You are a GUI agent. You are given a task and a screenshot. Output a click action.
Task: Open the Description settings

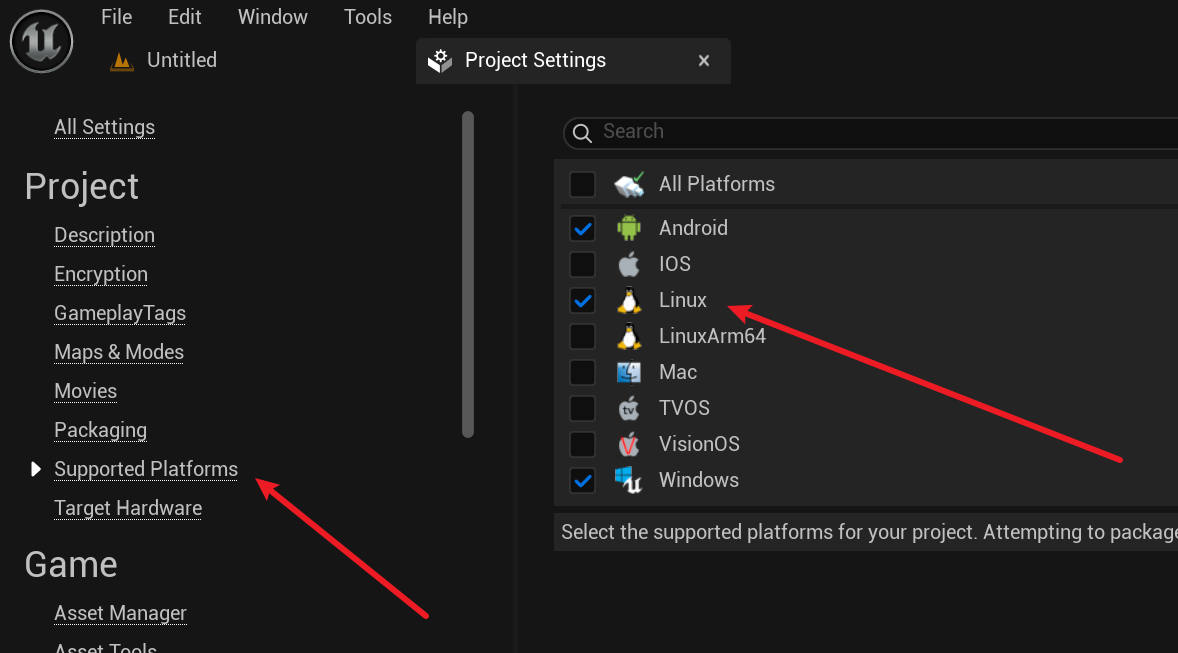pos(104,235)
